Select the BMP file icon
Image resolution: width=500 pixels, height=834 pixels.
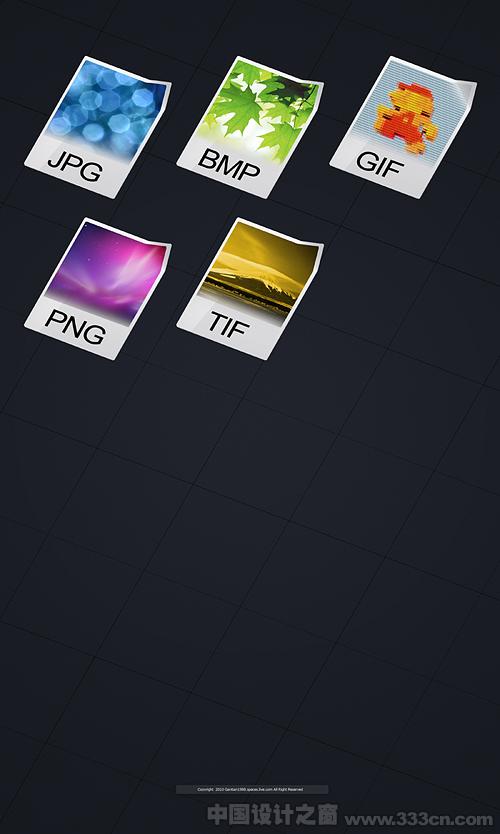pyautogui.click(x=250, y=127)
